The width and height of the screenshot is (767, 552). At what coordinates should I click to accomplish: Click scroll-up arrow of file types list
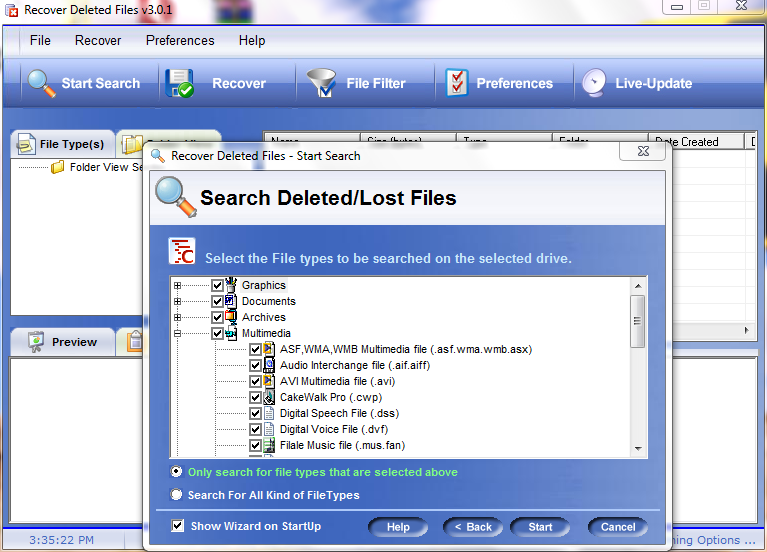tap(638, 286)
